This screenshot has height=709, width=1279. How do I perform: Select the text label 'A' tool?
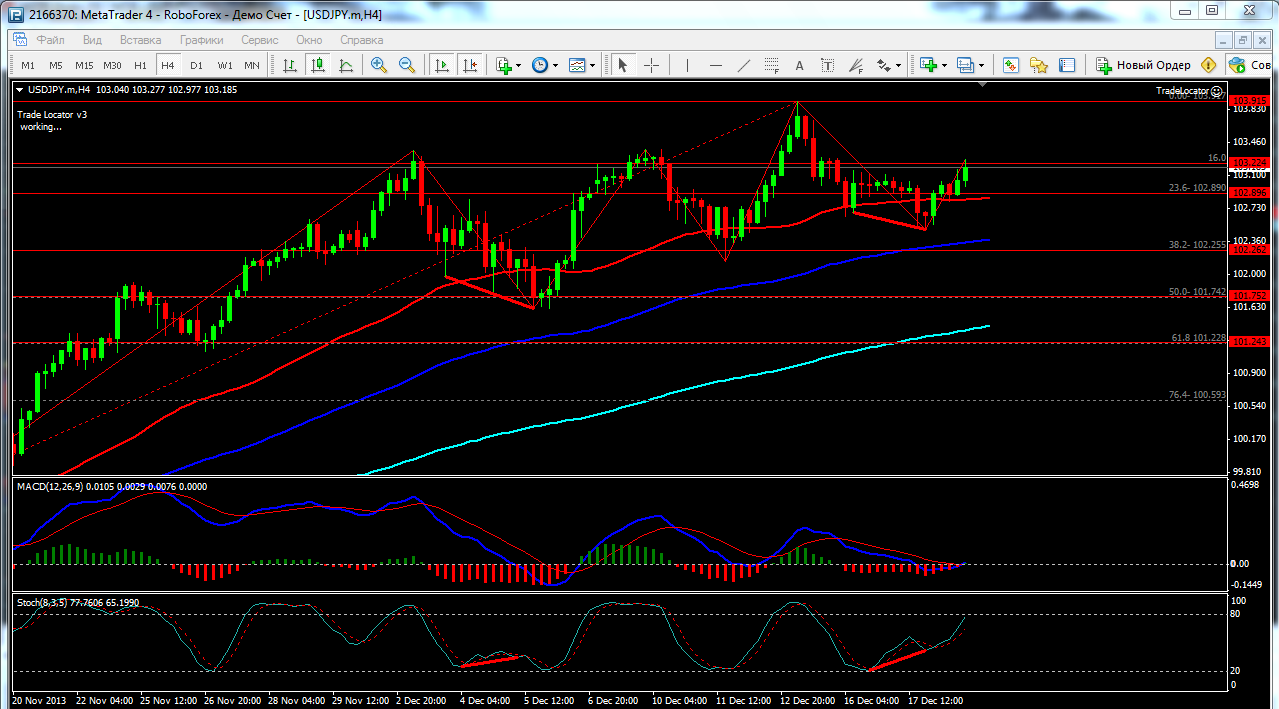[799, 65]
